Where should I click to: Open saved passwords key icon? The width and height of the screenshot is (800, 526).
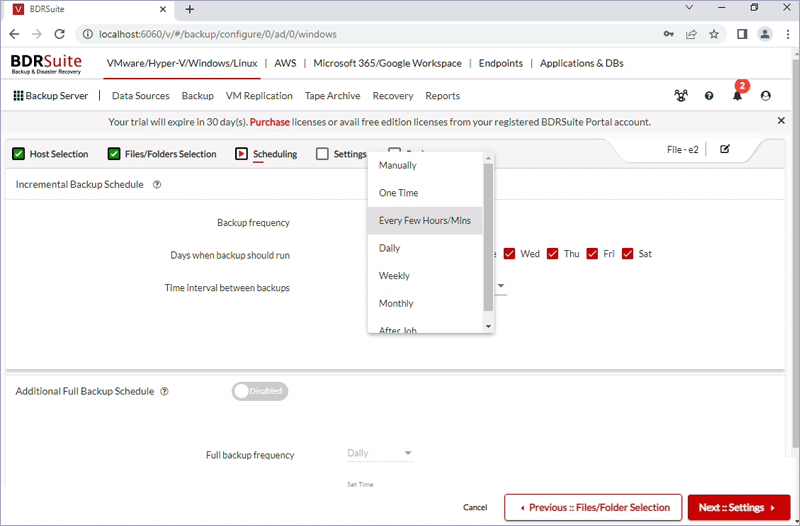(x=668, y=34)
